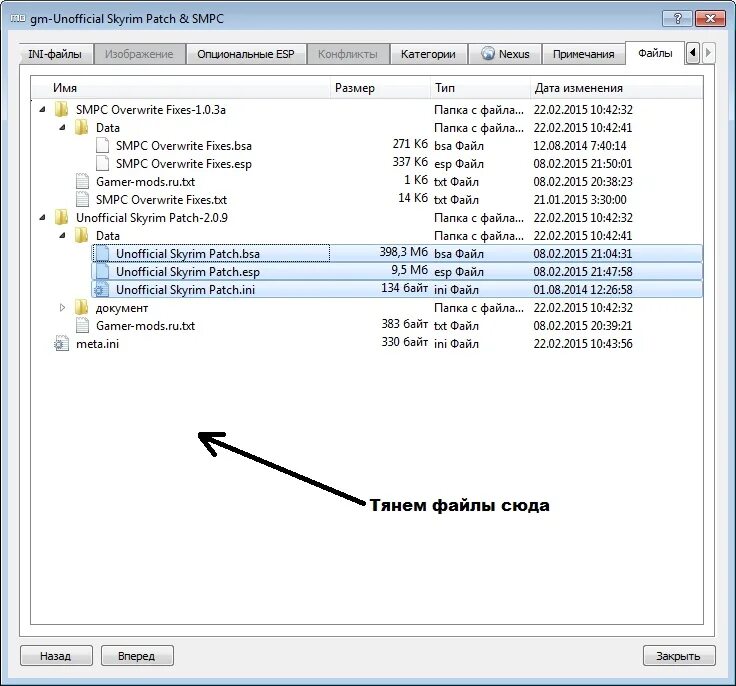Image resolution: width=736 pixels, height=686 pixels.
Task: Select the SMPC Overwrite Fixes-1.0.3a folder name
Action: [151, 109]
